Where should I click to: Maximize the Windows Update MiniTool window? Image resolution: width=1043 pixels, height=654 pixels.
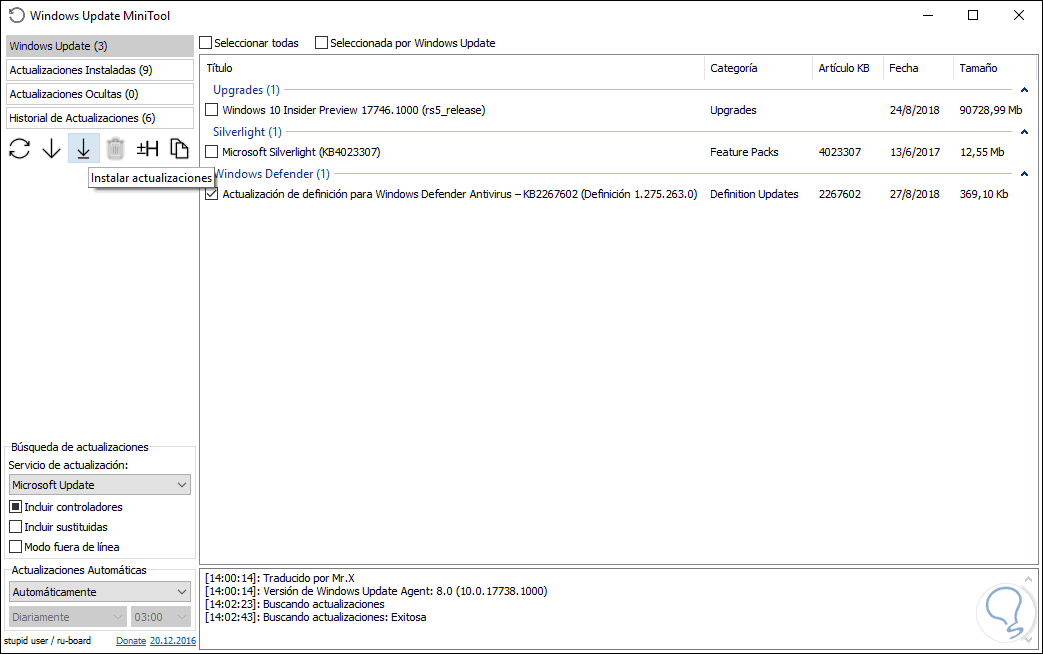972,15
